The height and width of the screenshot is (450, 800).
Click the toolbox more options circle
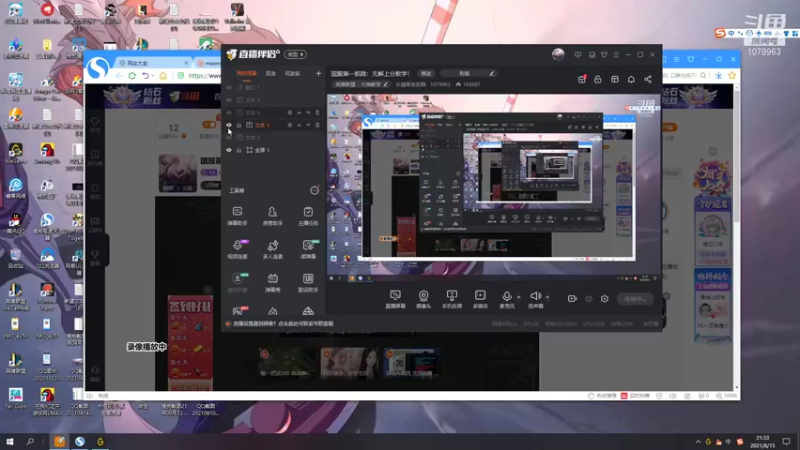pyautogui.click(x=314, y=190)
